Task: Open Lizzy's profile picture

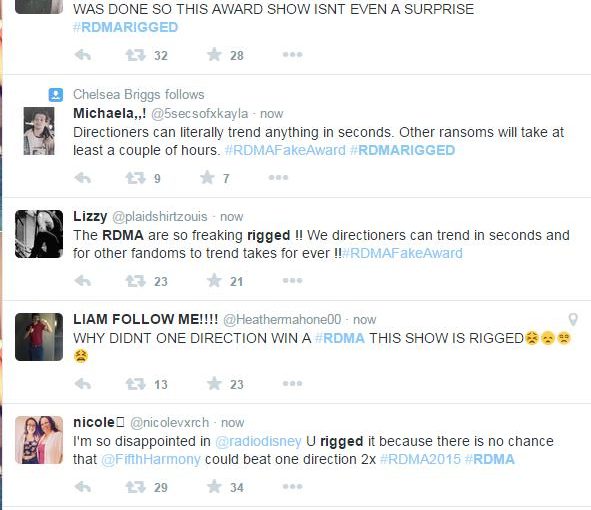Action: [39, 234]
